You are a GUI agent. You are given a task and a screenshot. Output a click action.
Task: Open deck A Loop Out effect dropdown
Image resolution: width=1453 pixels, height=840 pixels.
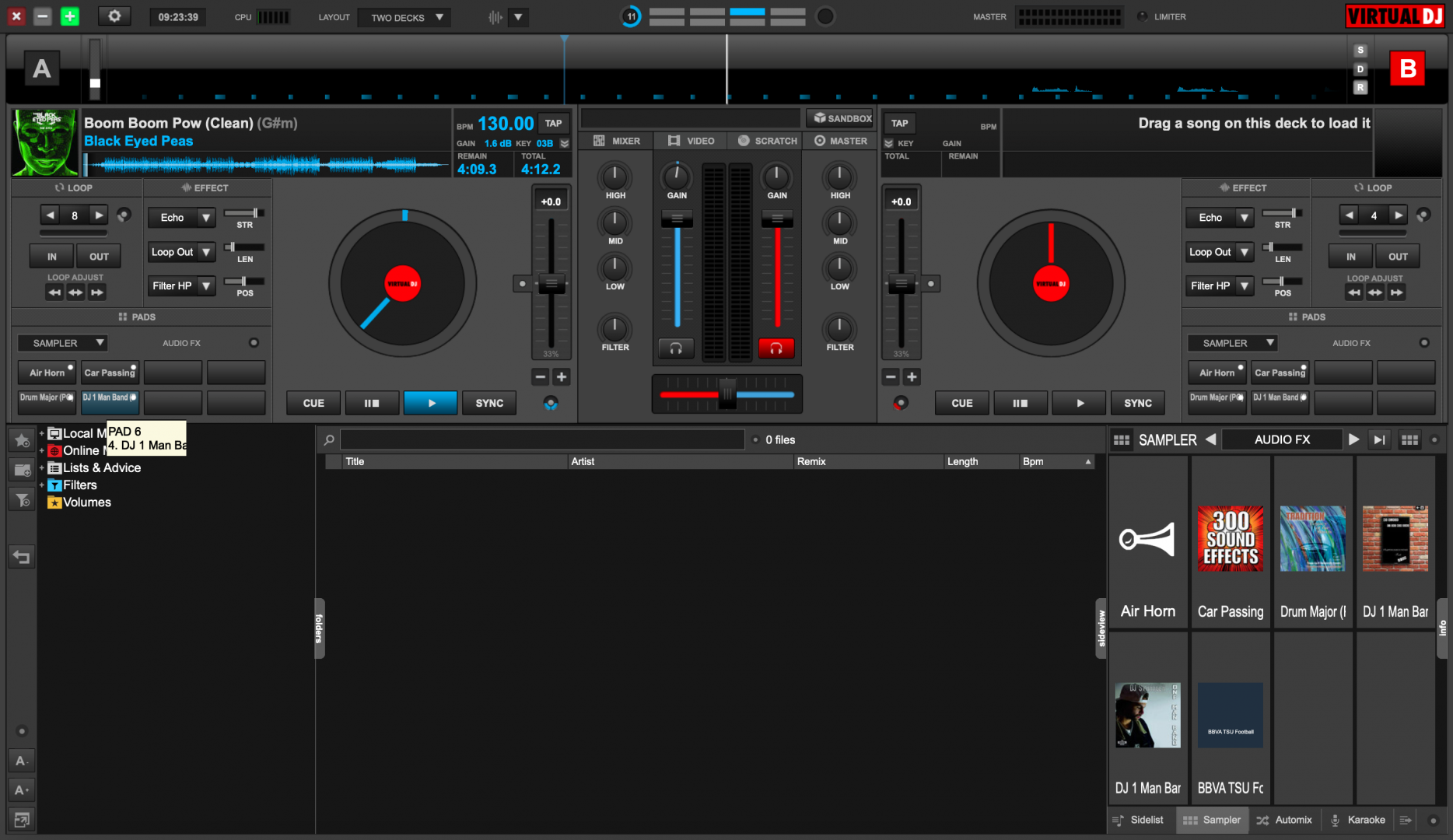pos(205,252)
